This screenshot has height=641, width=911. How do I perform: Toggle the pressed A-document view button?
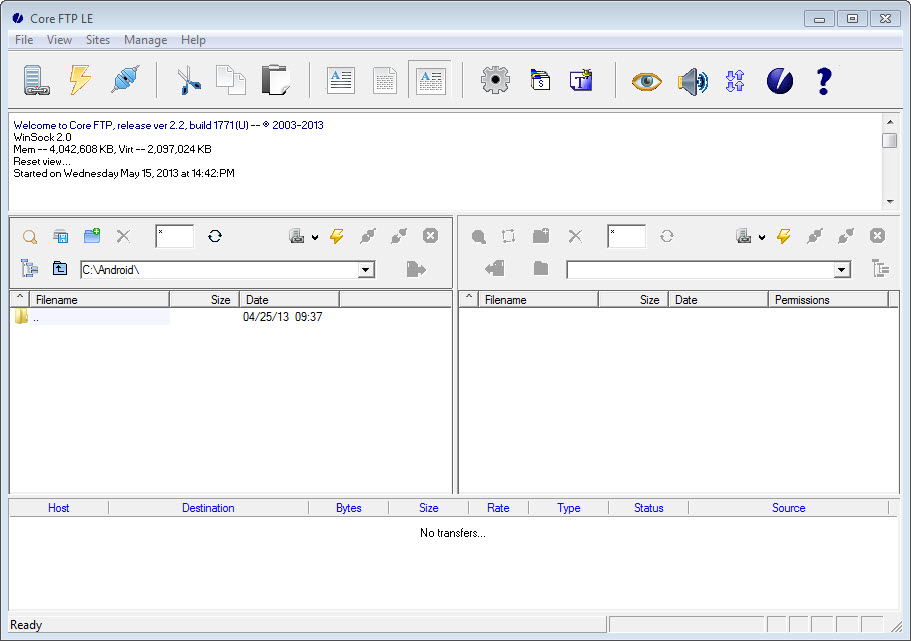tap(430, 80)
